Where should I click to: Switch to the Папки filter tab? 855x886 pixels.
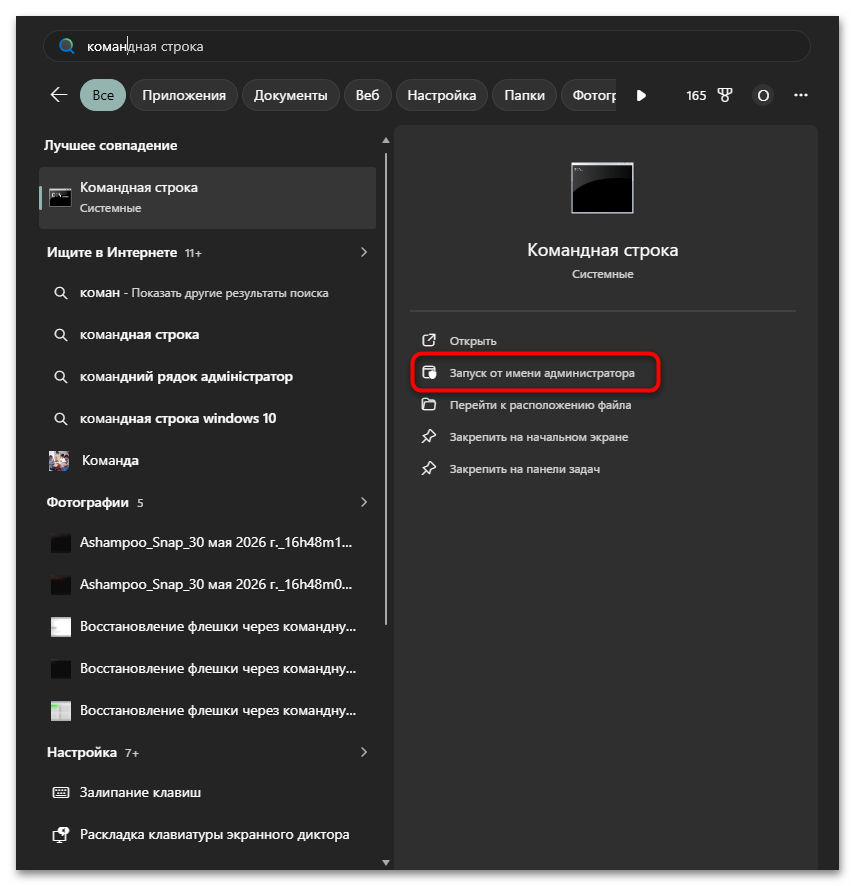coord(524,95)
